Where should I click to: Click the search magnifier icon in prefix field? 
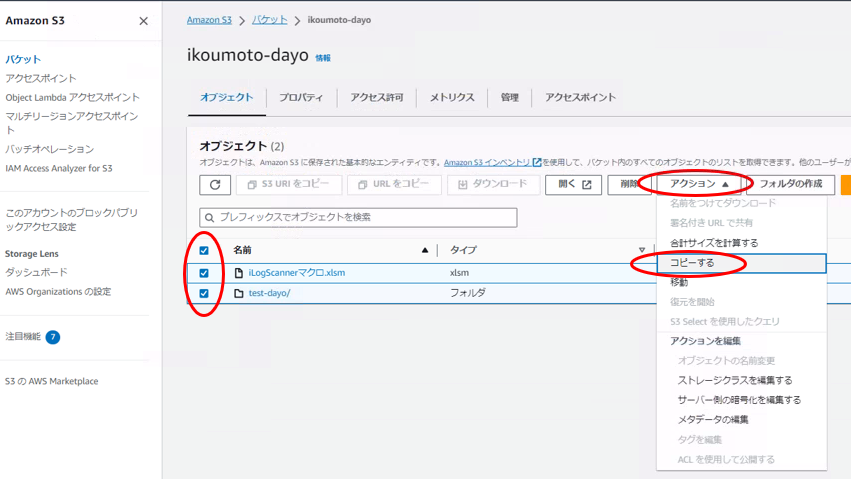(x=209, y=217)
